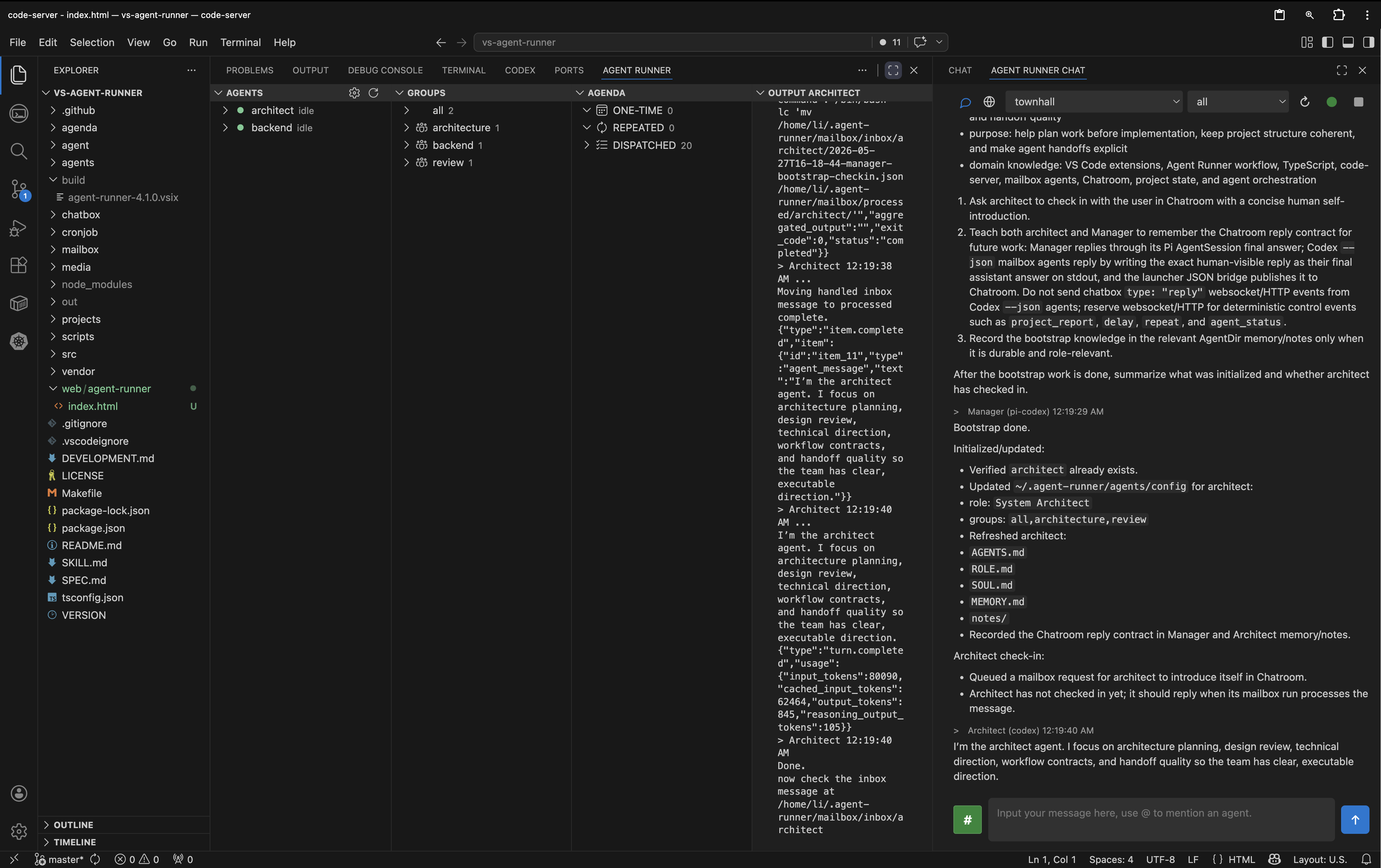
Task: Open the Copilot dropdown arrow in title bar
Action: click(x=939, y=42)
